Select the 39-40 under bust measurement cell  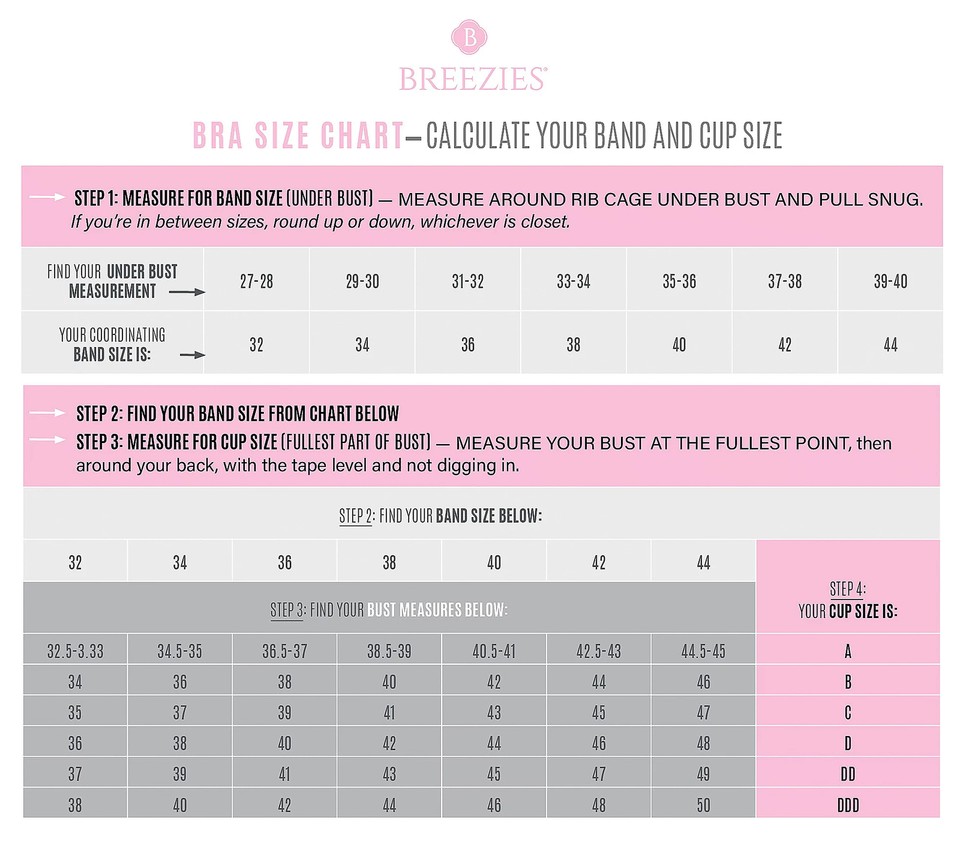[890, 281]
